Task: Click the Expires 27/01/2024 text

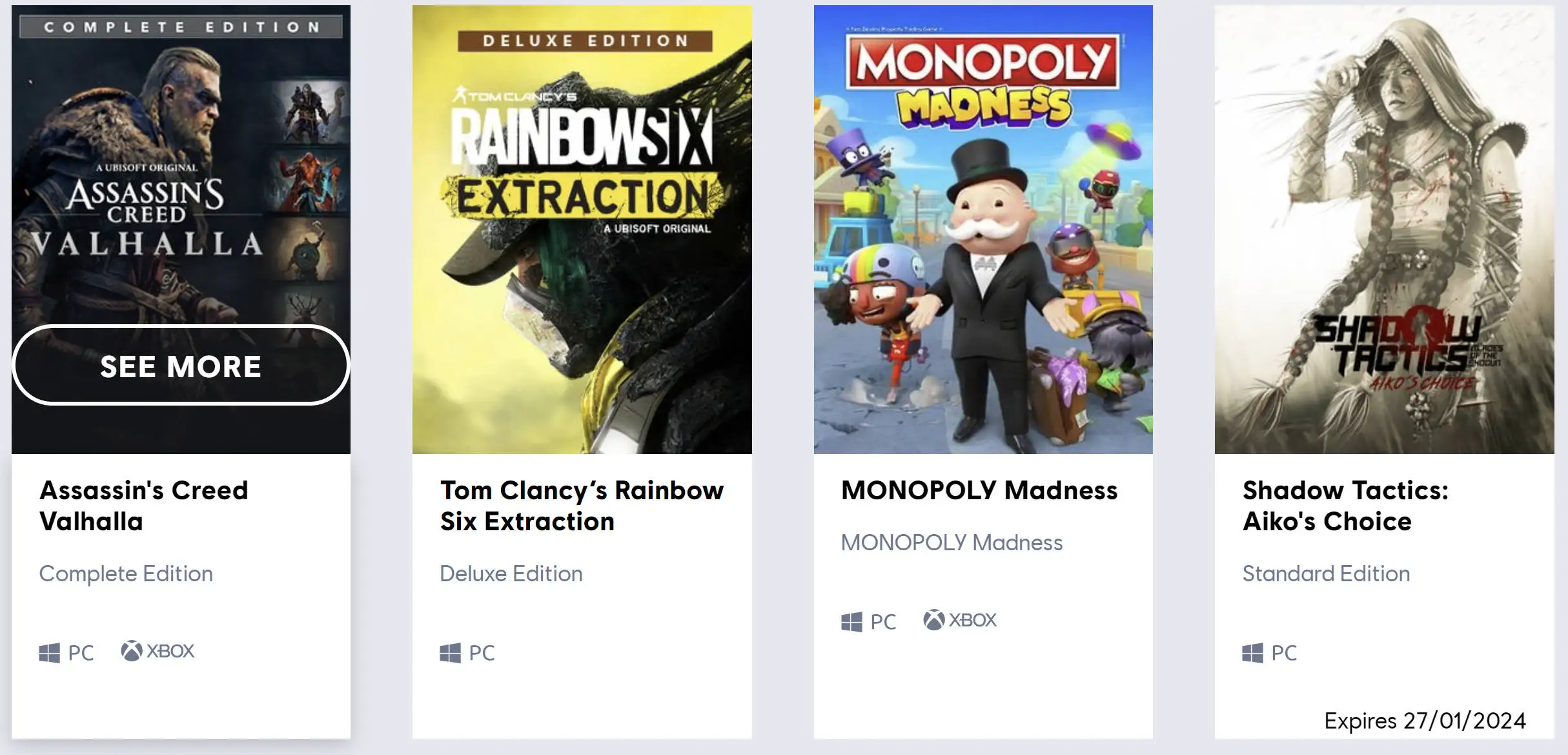Action: pyautogui.click(x=1425, y=720)
